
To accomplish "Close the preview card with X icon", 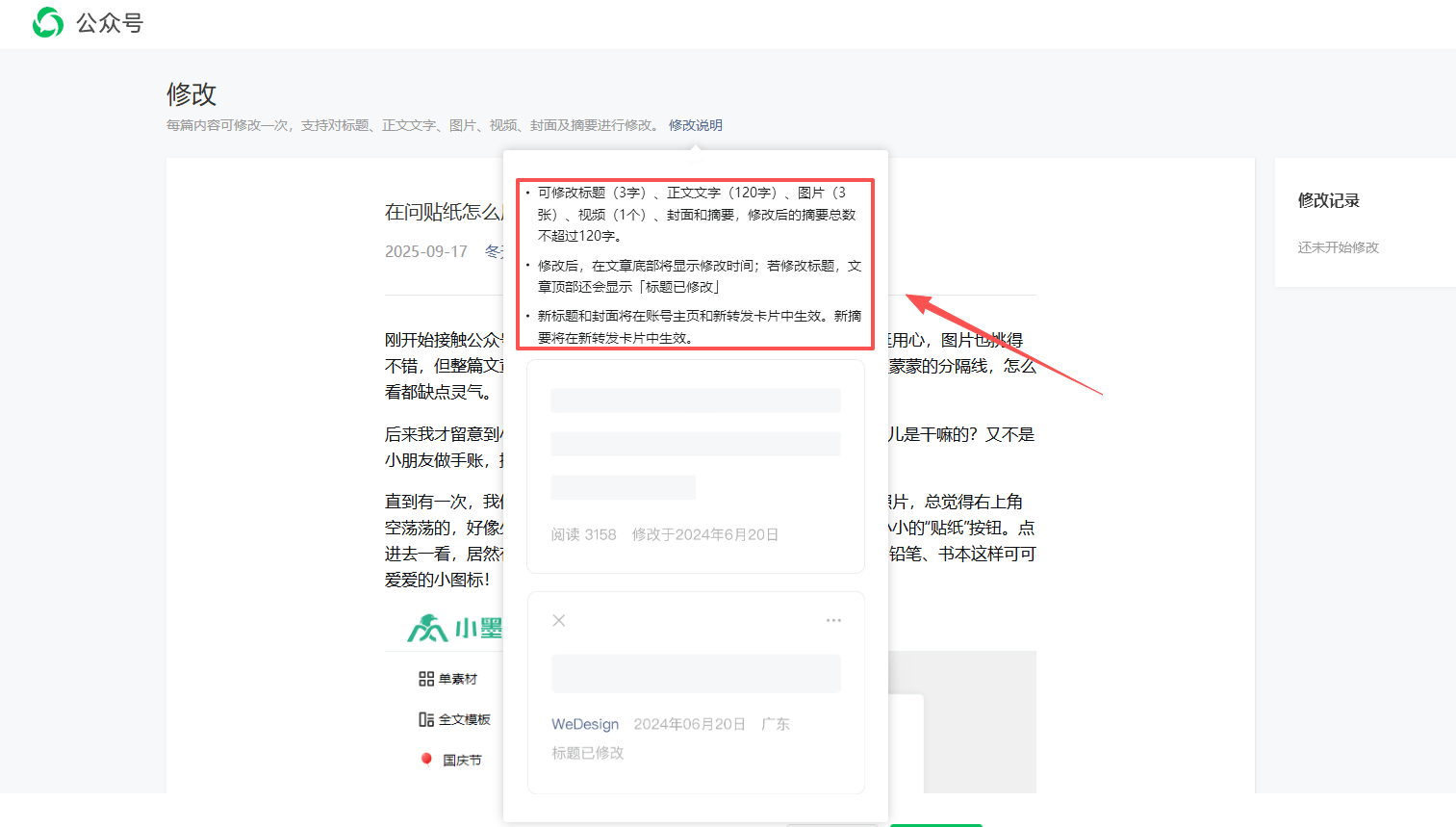I will coord(558,621).
